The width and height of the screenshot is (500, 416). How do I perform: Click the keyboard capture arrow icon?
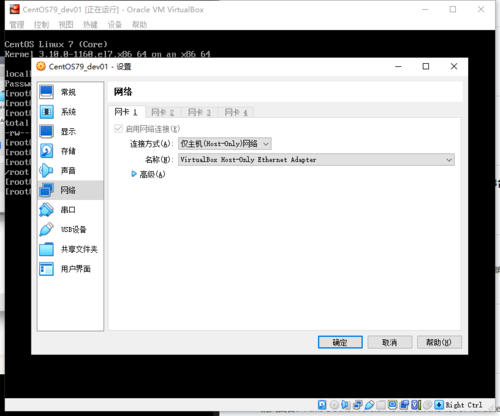439,405
